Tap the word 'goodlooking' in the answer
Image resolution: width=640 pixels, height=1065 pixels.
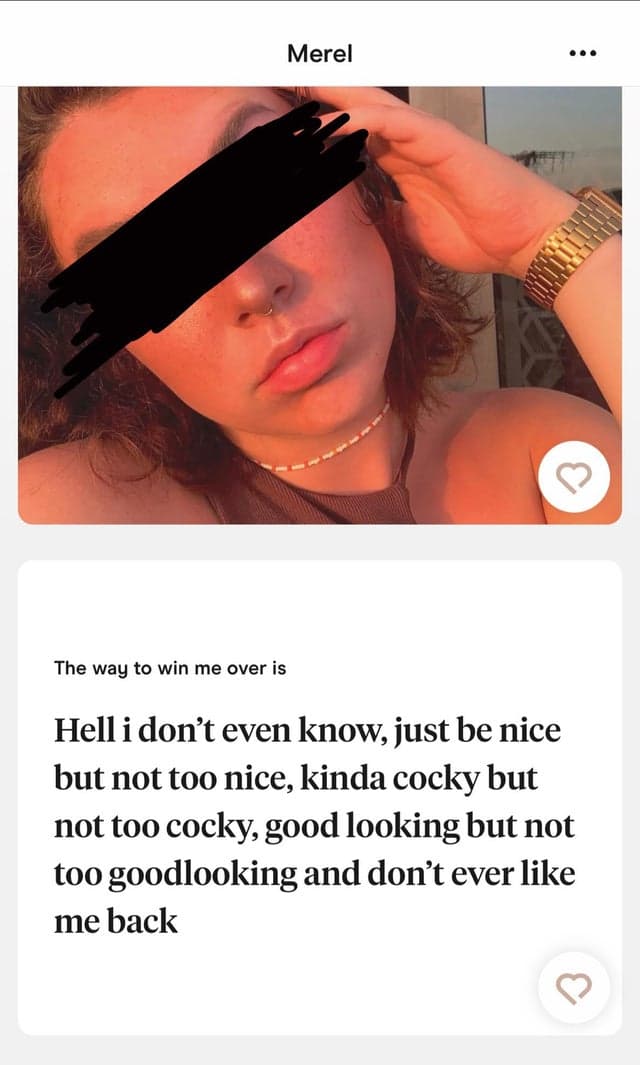[202, 875]
